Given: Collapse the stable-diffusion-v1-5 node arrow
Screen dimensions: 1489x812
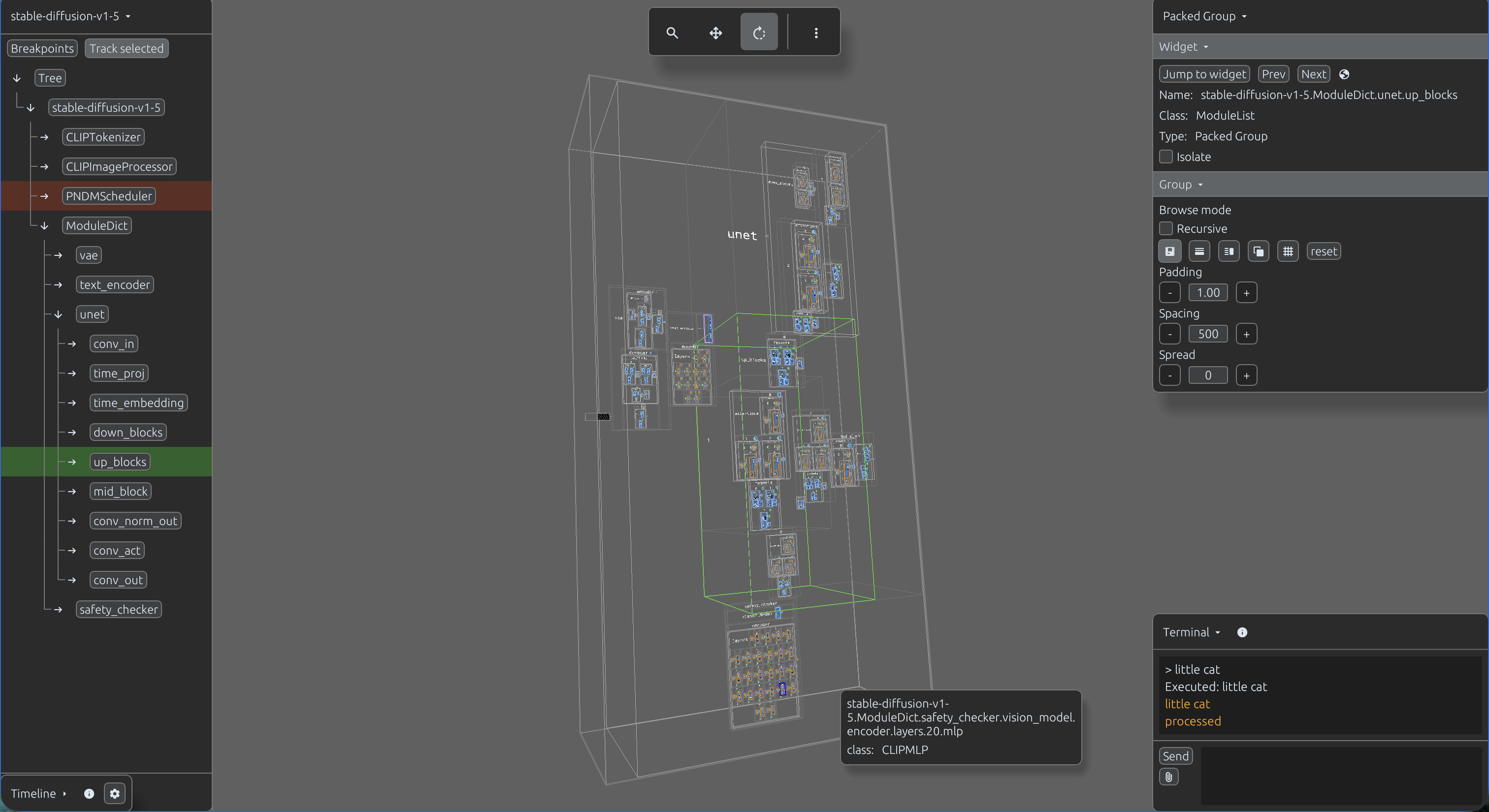Looking at the screenshot, I should point(31,108).
